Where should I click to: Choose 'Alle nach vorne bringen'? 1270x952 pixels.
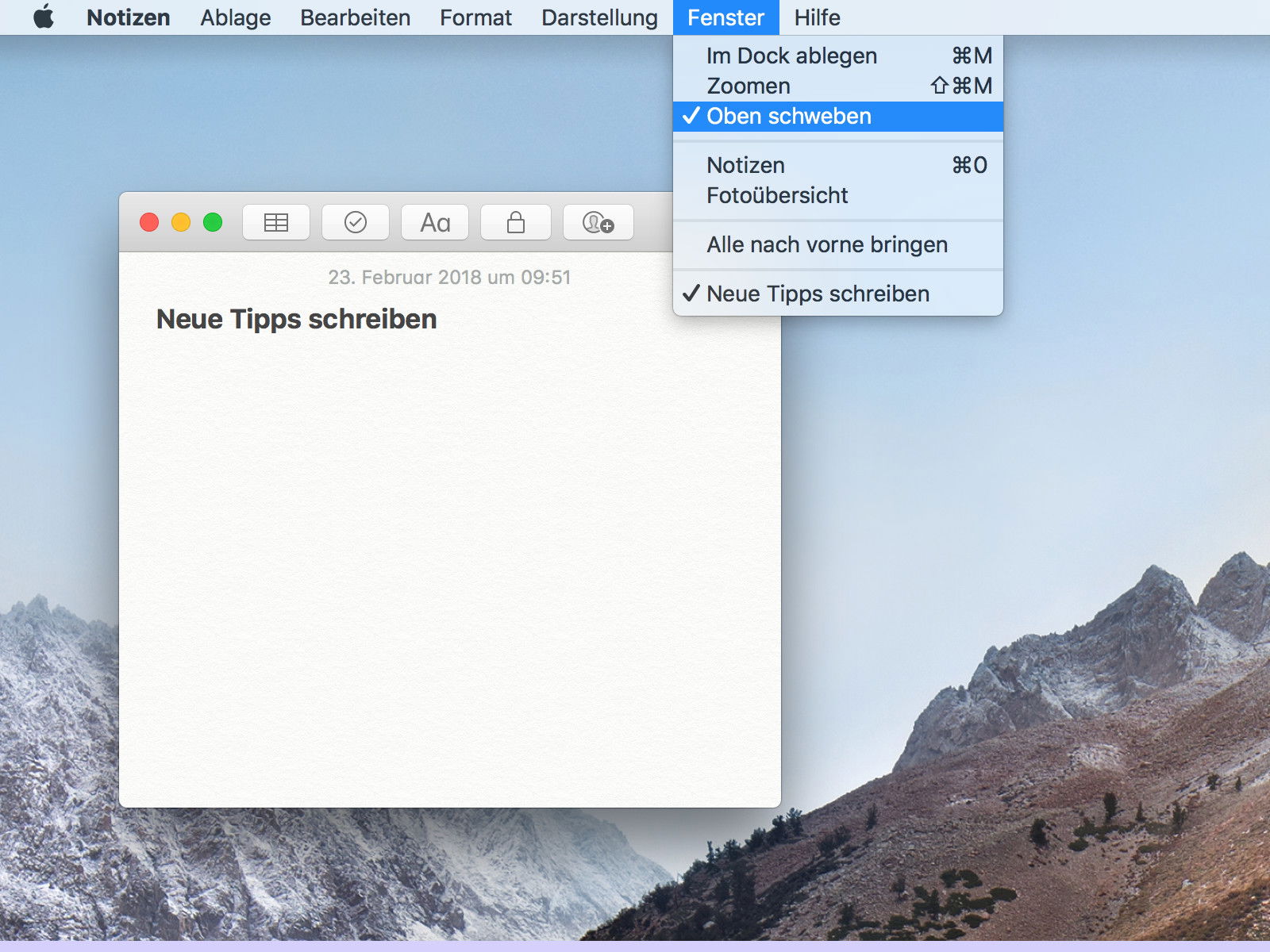click(838, 245)
